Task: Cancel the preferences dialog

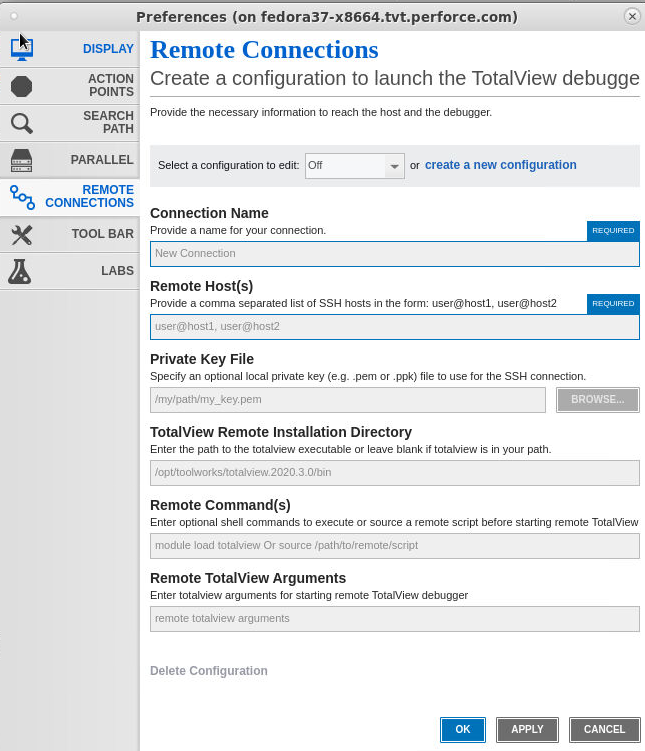Action: 604,730
